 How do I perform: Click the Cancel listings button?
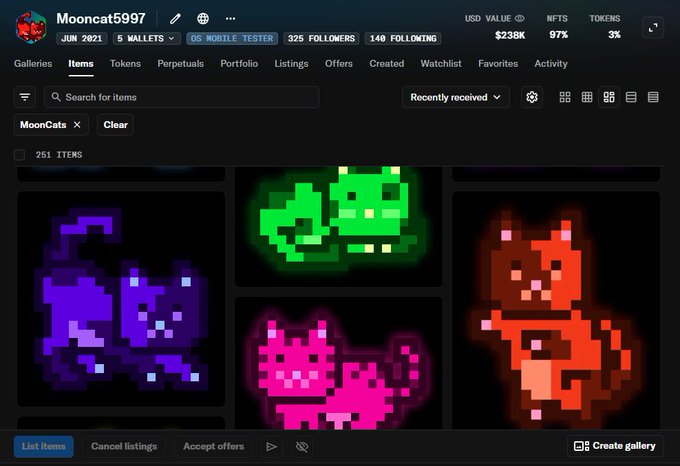coord(124,446)
